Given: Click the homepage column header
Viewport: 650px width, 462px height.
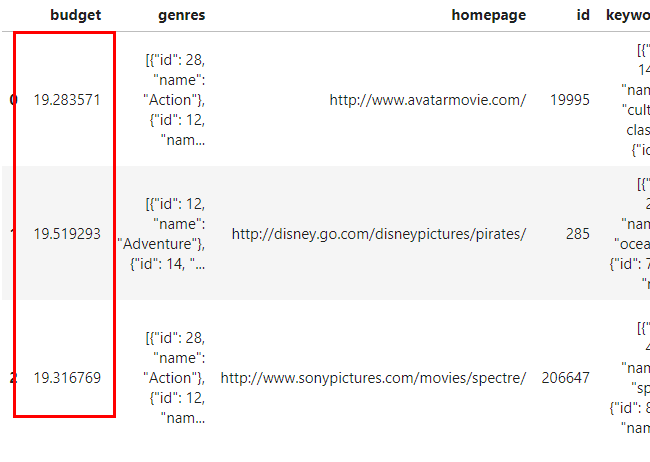Looking at the screenshot, I should pyautogui.click(x=488, y=15).
